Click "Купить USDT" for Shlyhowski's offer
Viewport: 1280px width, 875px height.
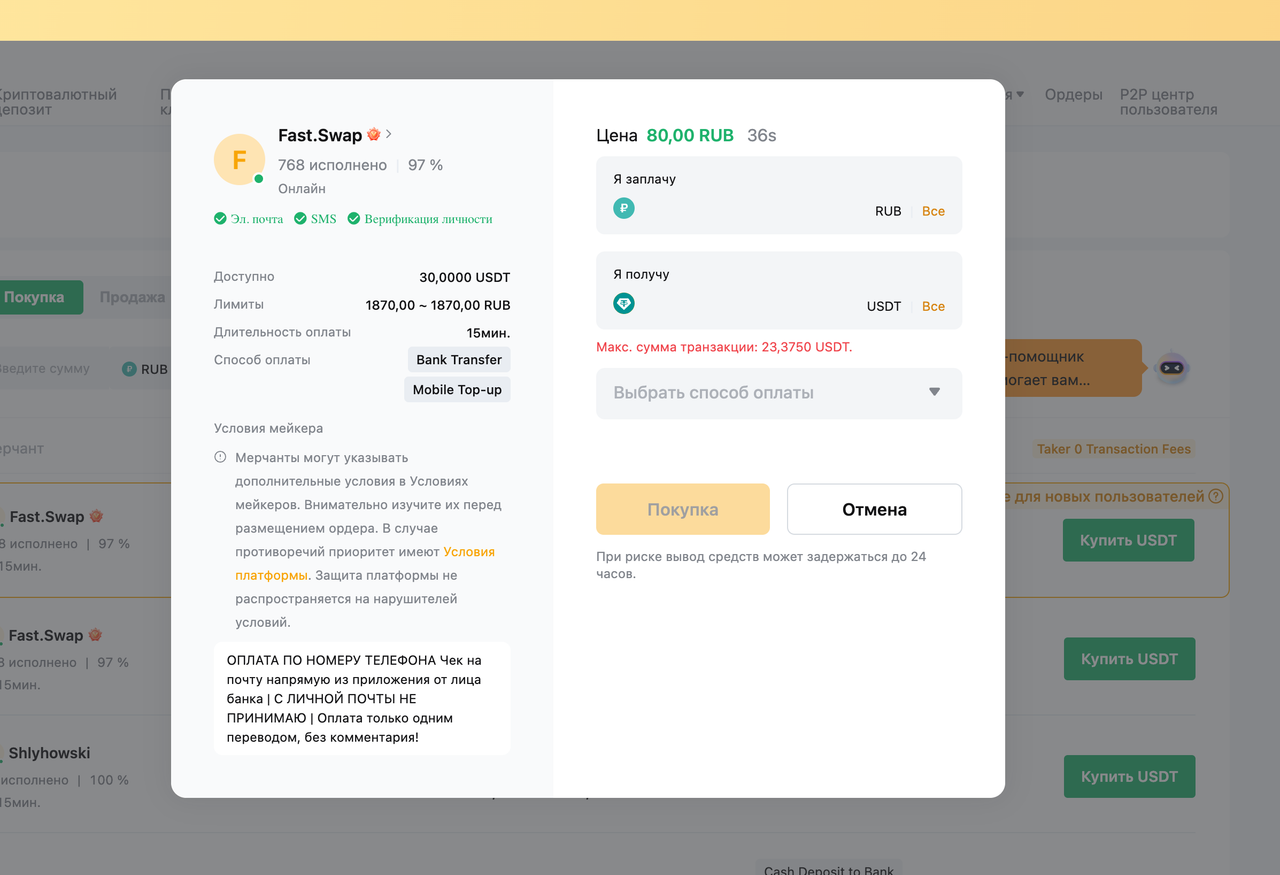coord(1129,776)
